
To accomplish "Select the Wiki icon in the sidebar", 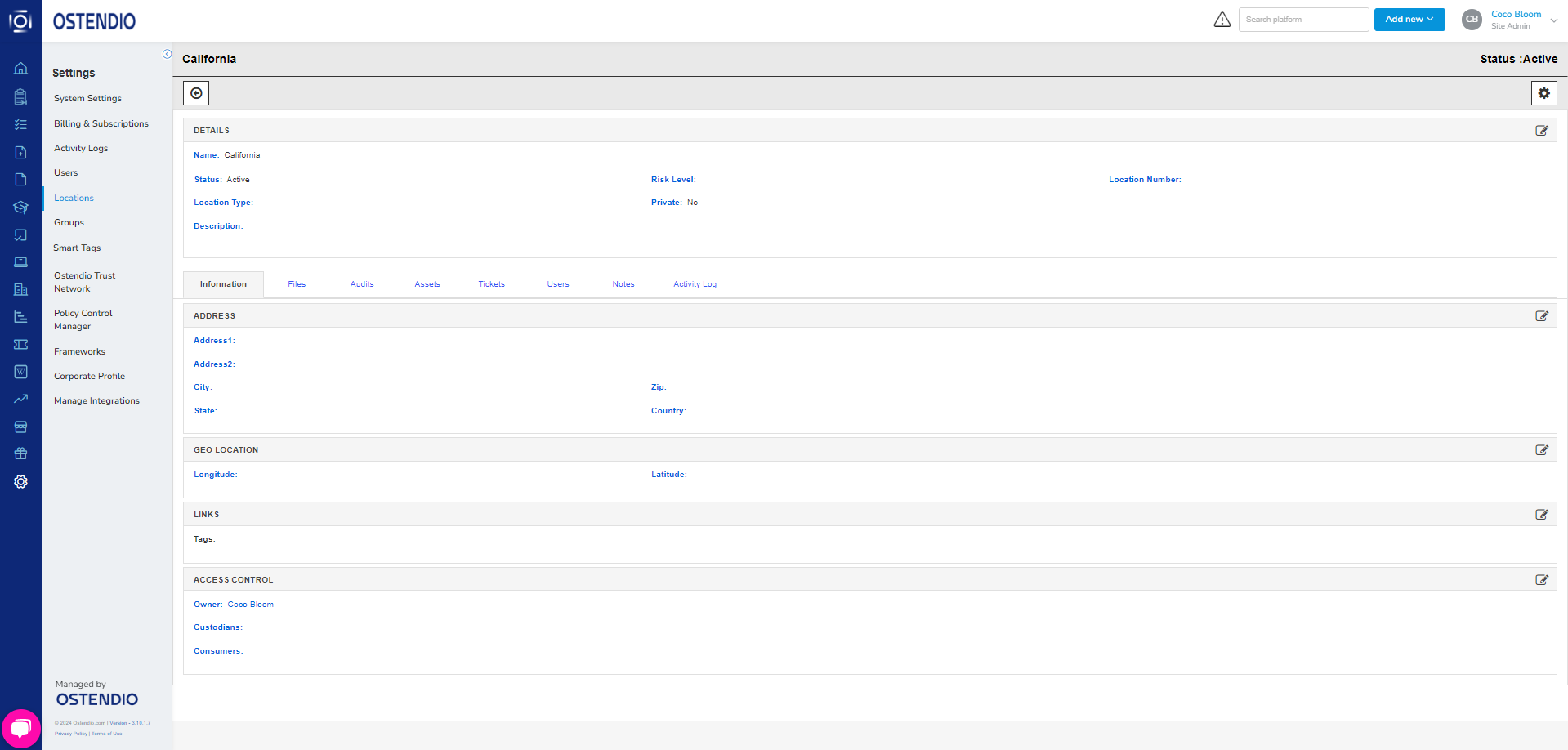I will click(20, 371).
